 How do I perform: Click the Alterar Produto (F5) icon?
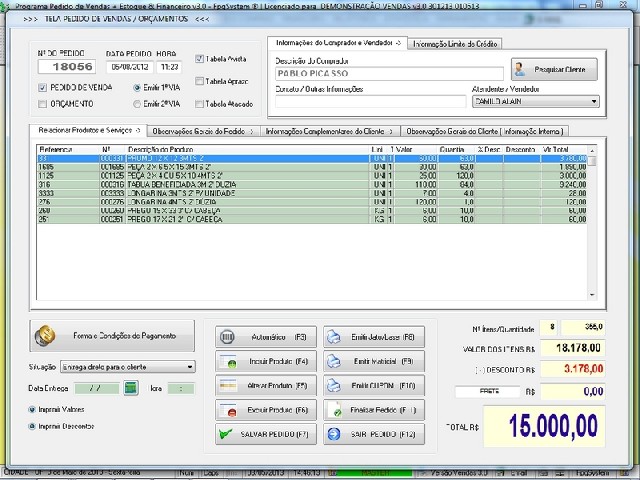click(228, 385)
